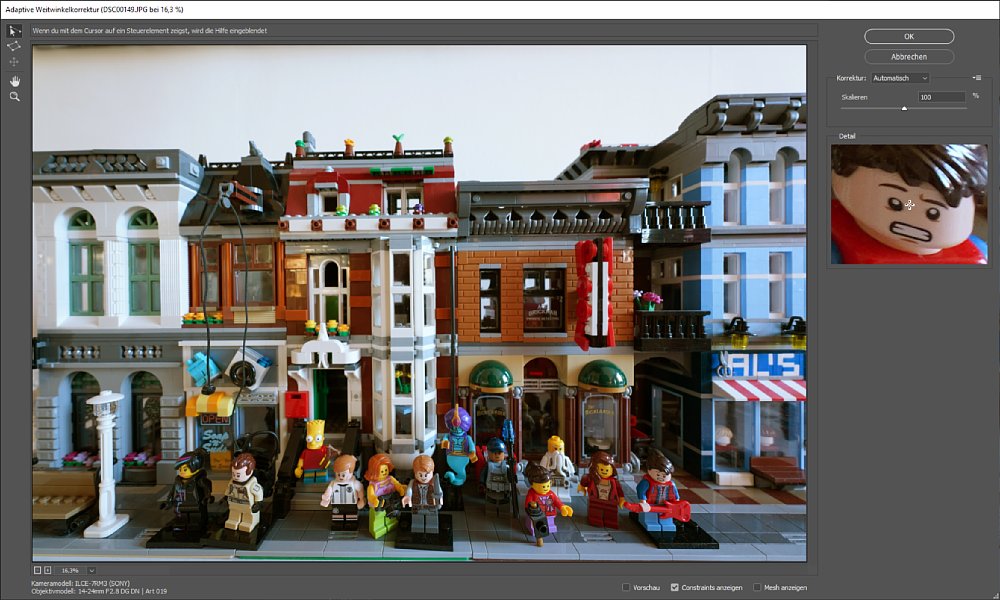
Task: Enable Mesh anzeigen checkbox
Action: [756, 587]
